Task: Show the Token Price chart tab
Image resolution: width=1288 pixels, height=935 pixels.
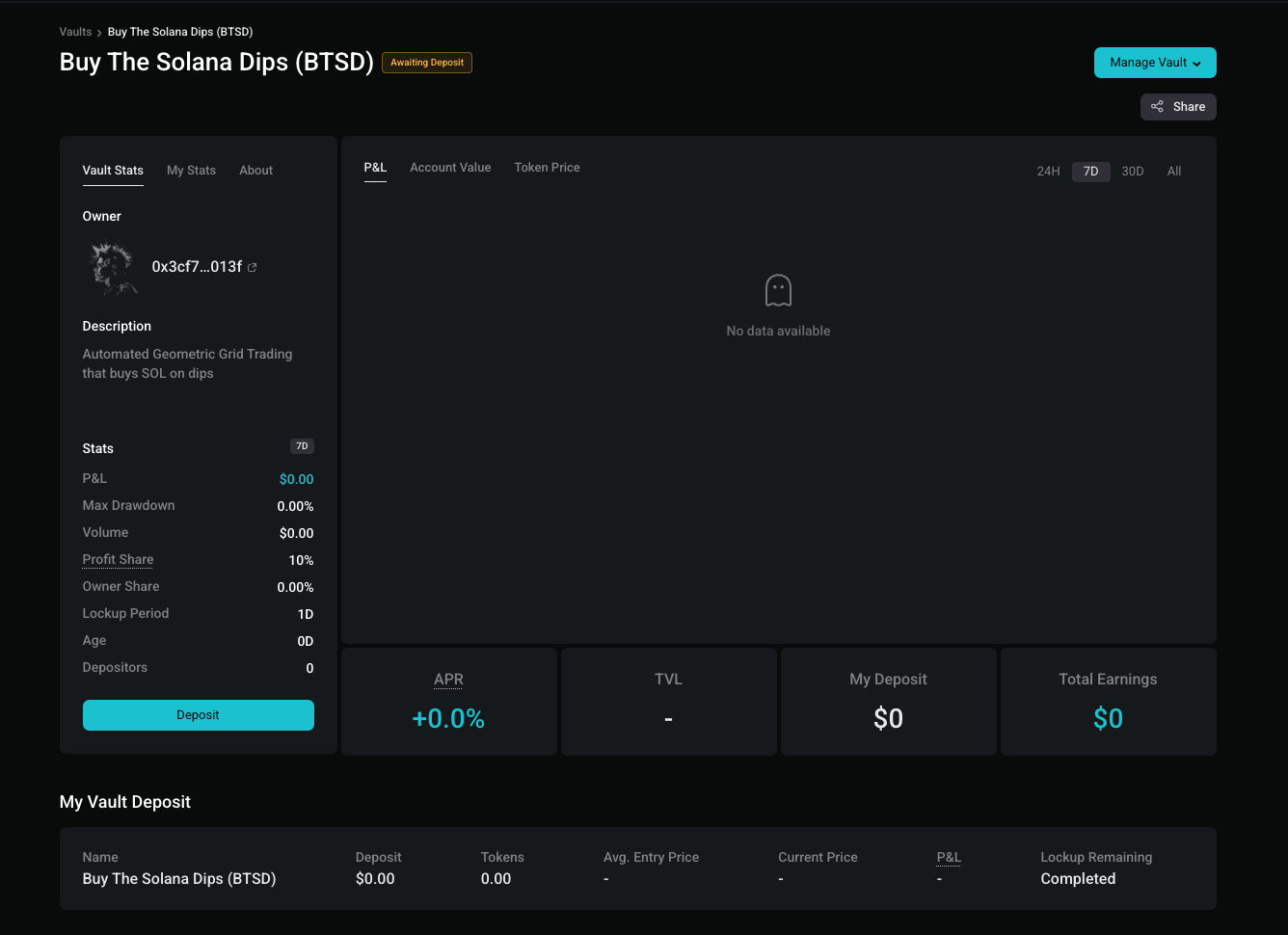Action: (x=547, y=168)
